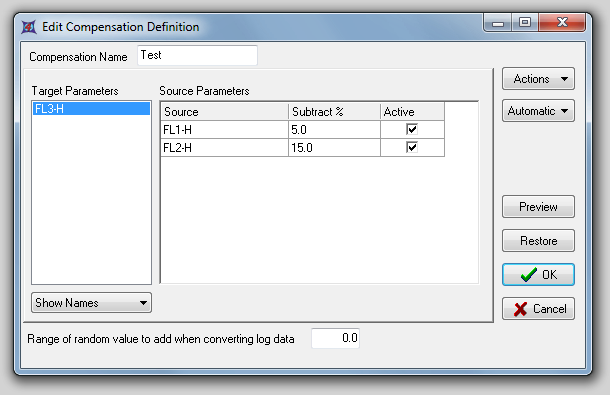Click the application icon in title bar
Screen dimensions: 610x395
[28, 27]
